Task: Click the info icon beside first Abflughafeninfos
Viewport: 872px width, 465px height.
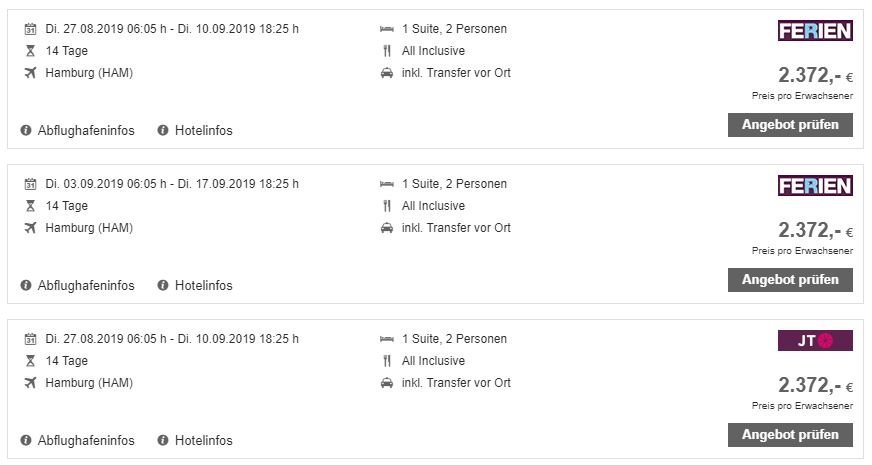Action: point(26,130)
